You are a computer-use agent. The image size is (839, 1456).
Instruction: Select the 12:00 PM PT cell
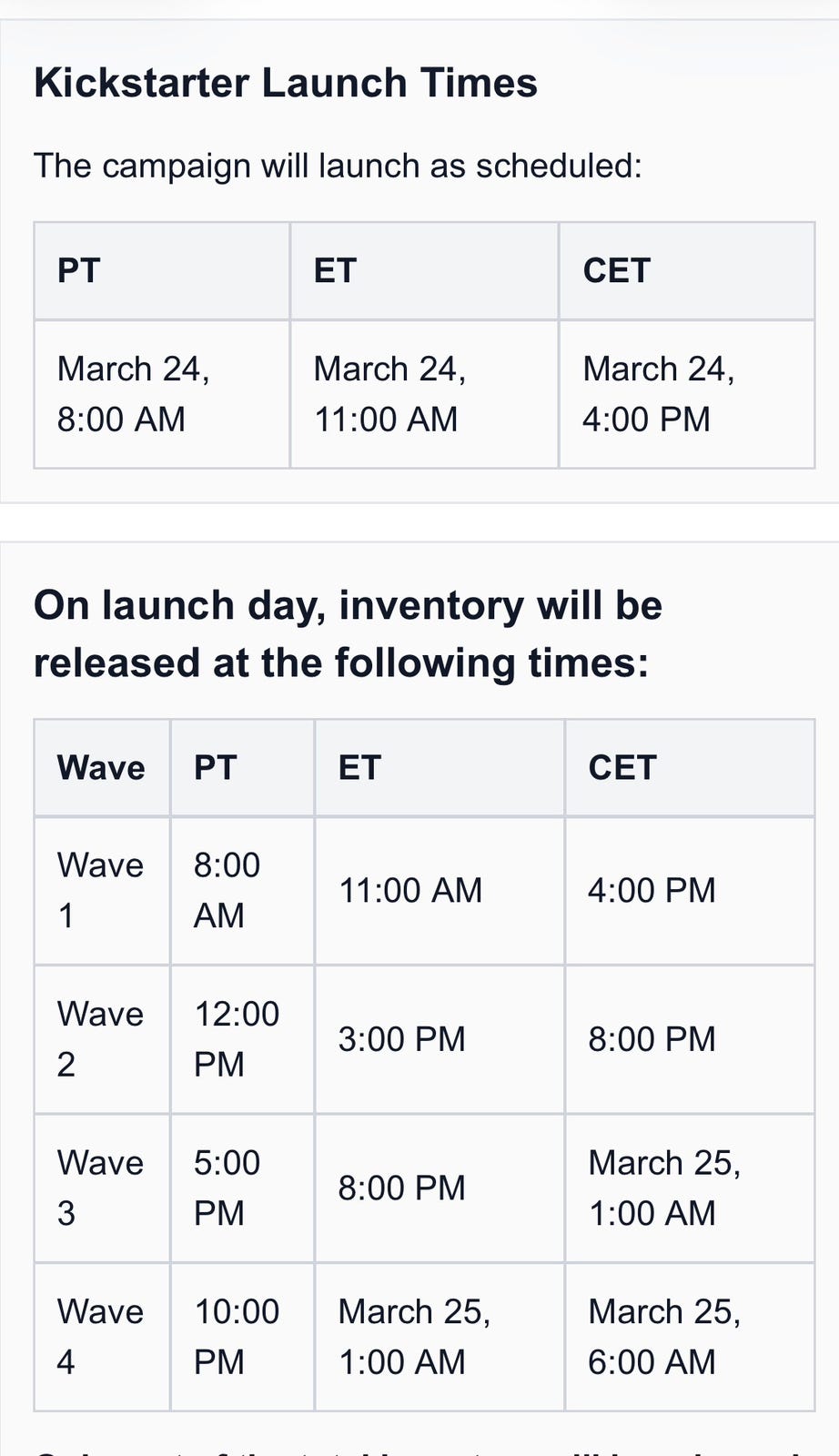tap(237, 1039)
